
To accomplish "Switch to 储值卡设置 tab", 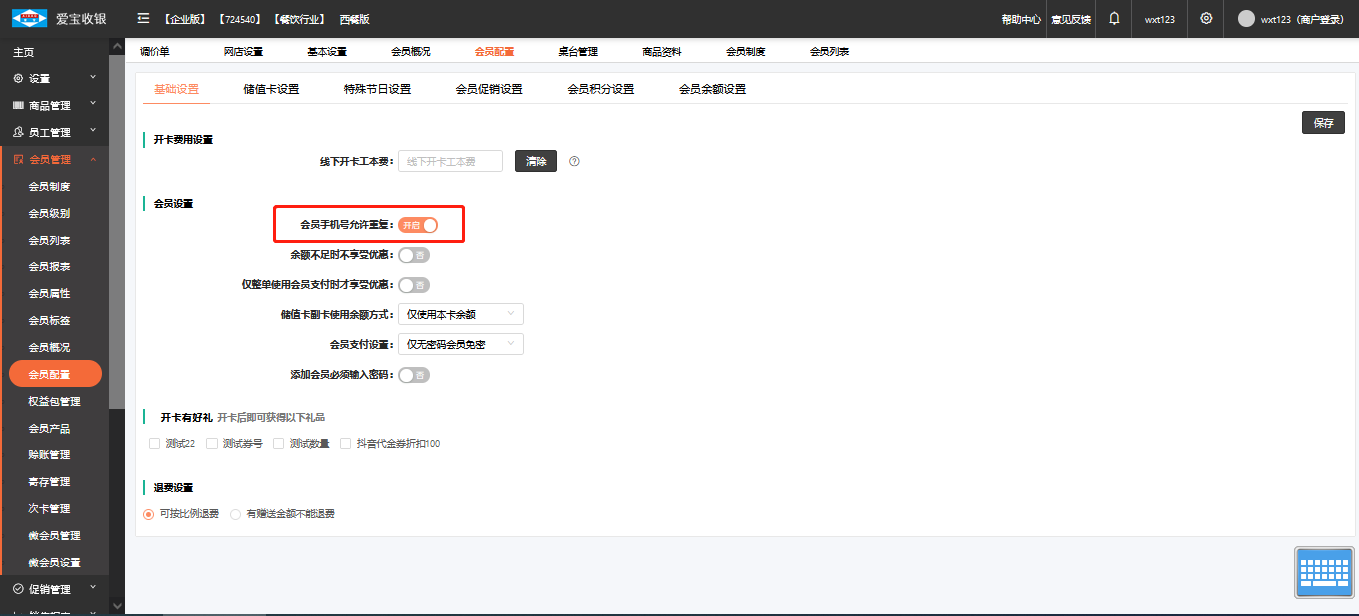I will click(271, 89).
